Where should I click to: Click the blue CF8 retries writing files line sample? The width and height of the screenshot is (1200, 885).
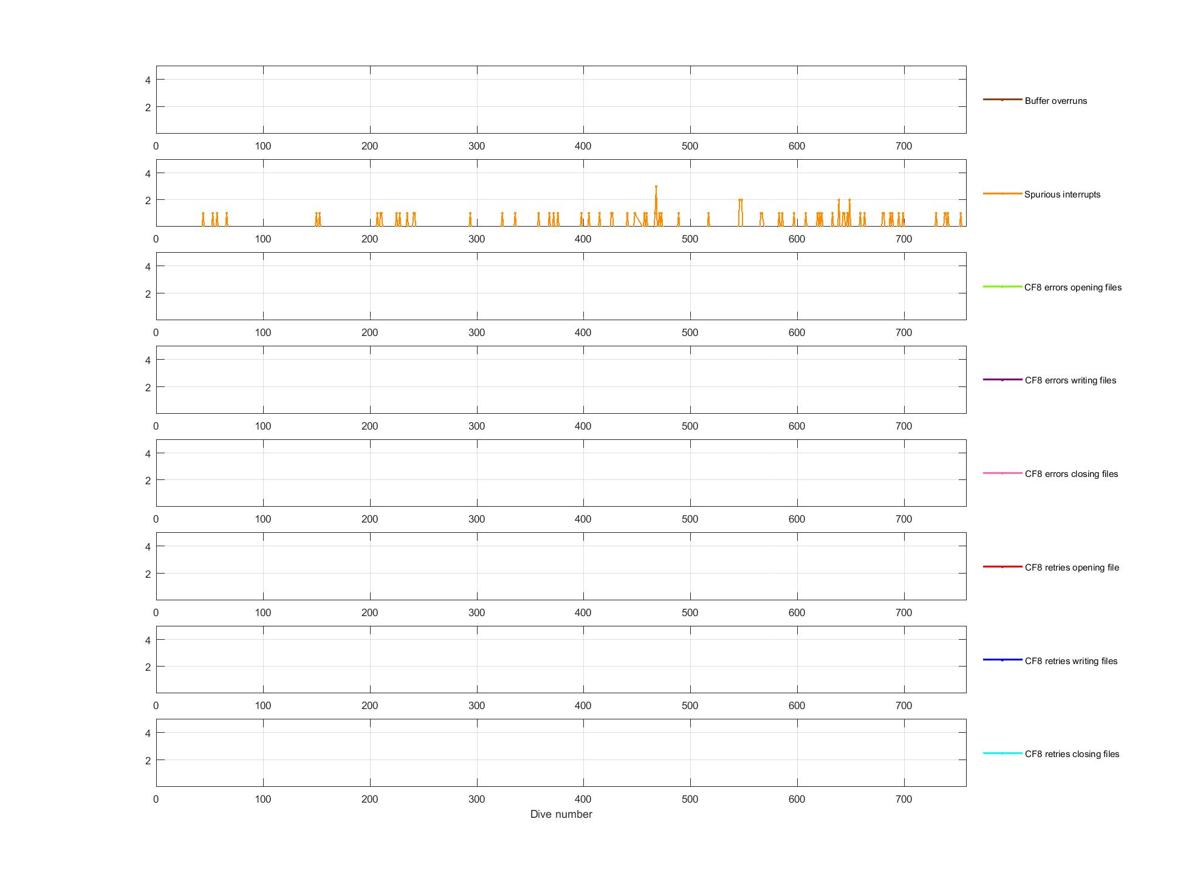pyautogui.click(x=1002, y=660)
